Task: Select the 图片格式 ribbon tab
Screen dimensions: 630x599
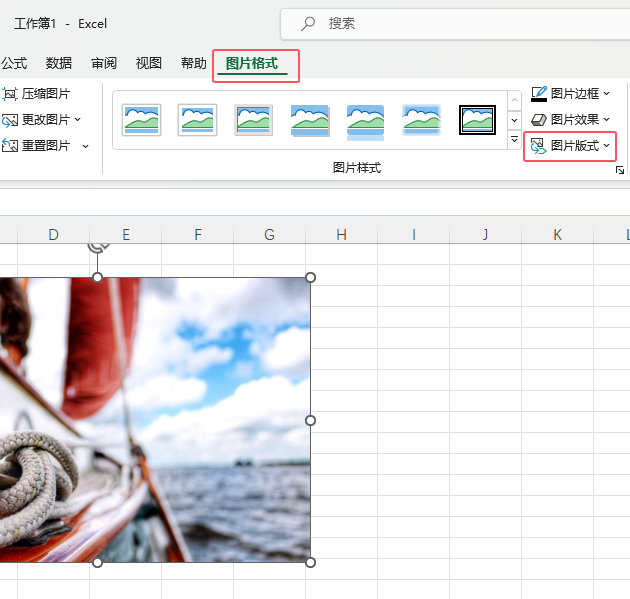Action: click(x=252, y=63)
